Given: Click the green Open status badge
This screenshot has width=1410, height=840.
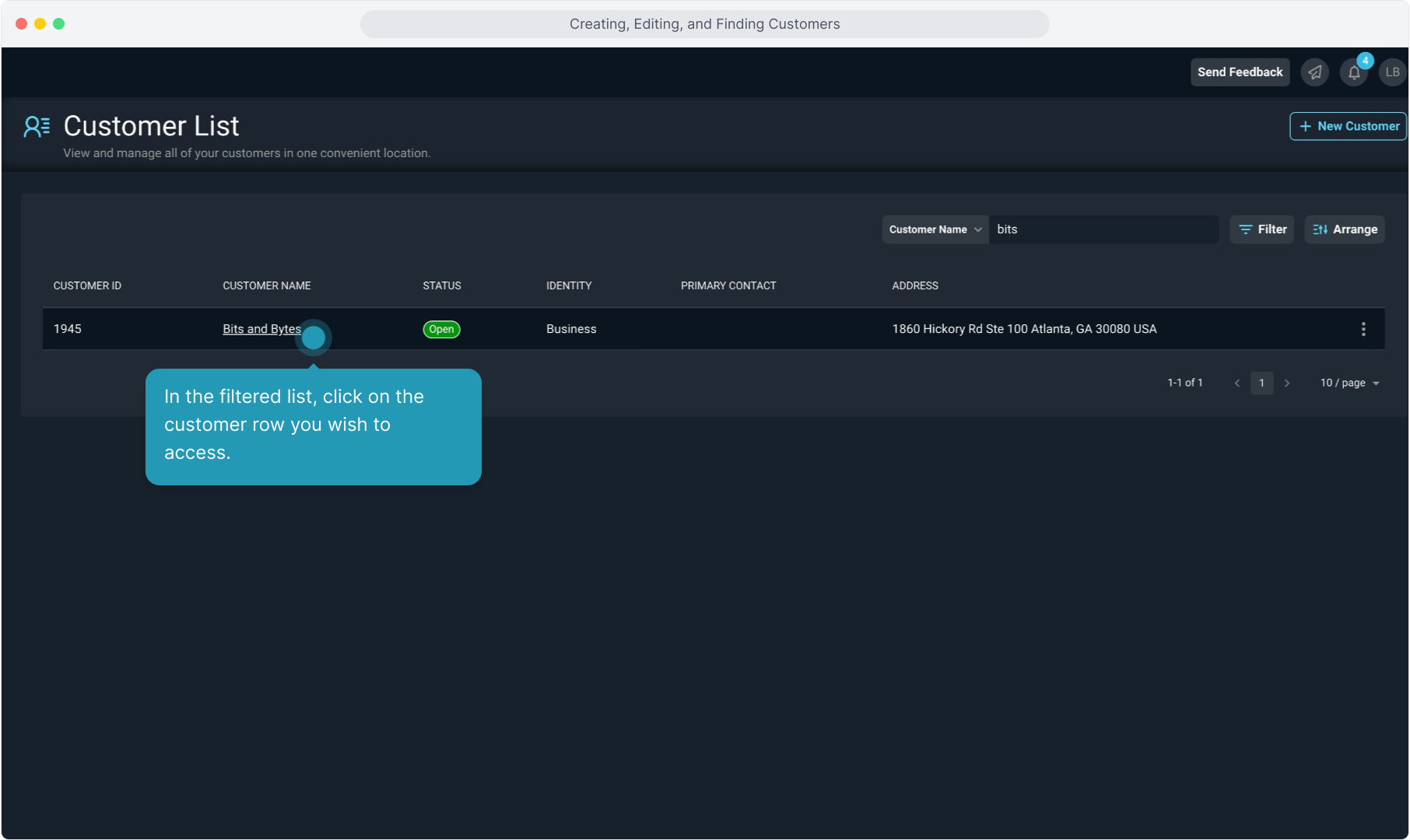Looking at the screenshot, I should click(x=441, y=329).
